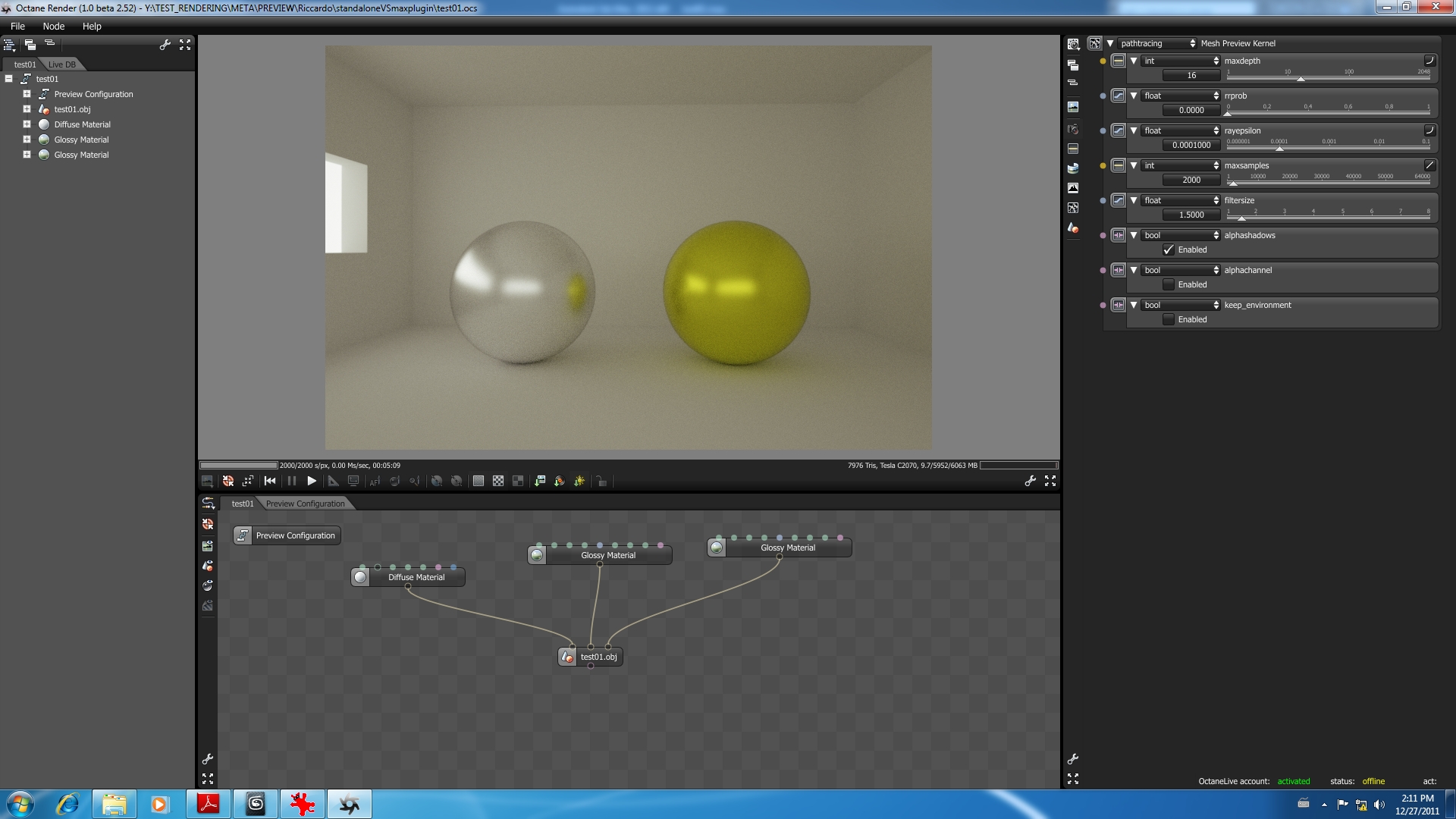Click the viewport lock icon
Image resolution: width=1456 pixels, height=819 pixels.
coord(601,481)
